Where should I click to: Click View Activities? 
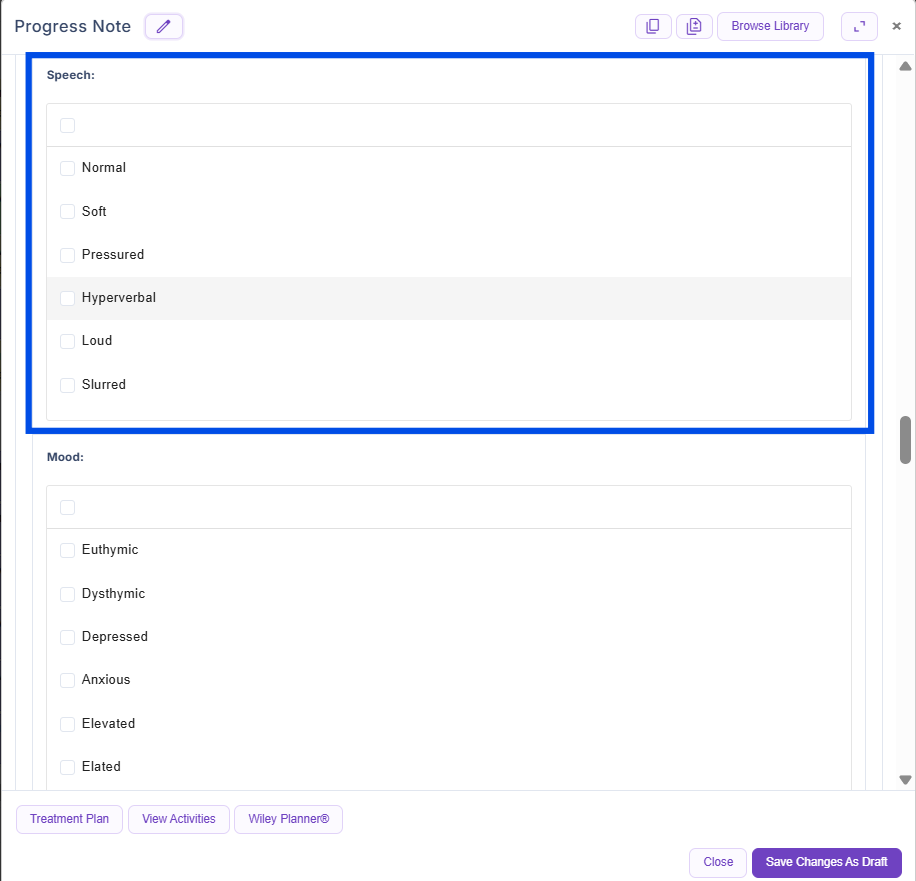(179, 819)
